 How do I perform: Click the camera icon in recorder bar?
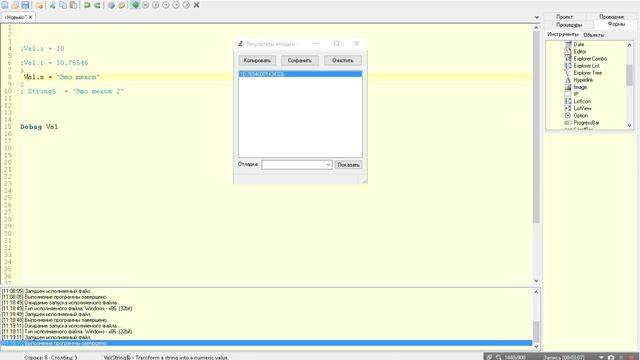611,357
